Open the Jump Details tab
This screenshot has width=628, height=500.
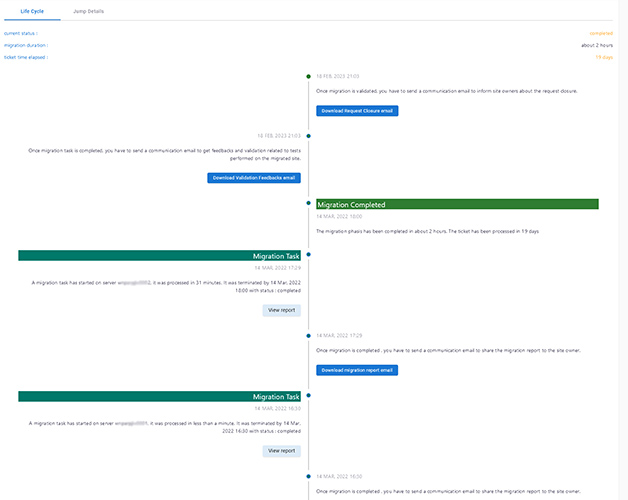pos(88,11)
